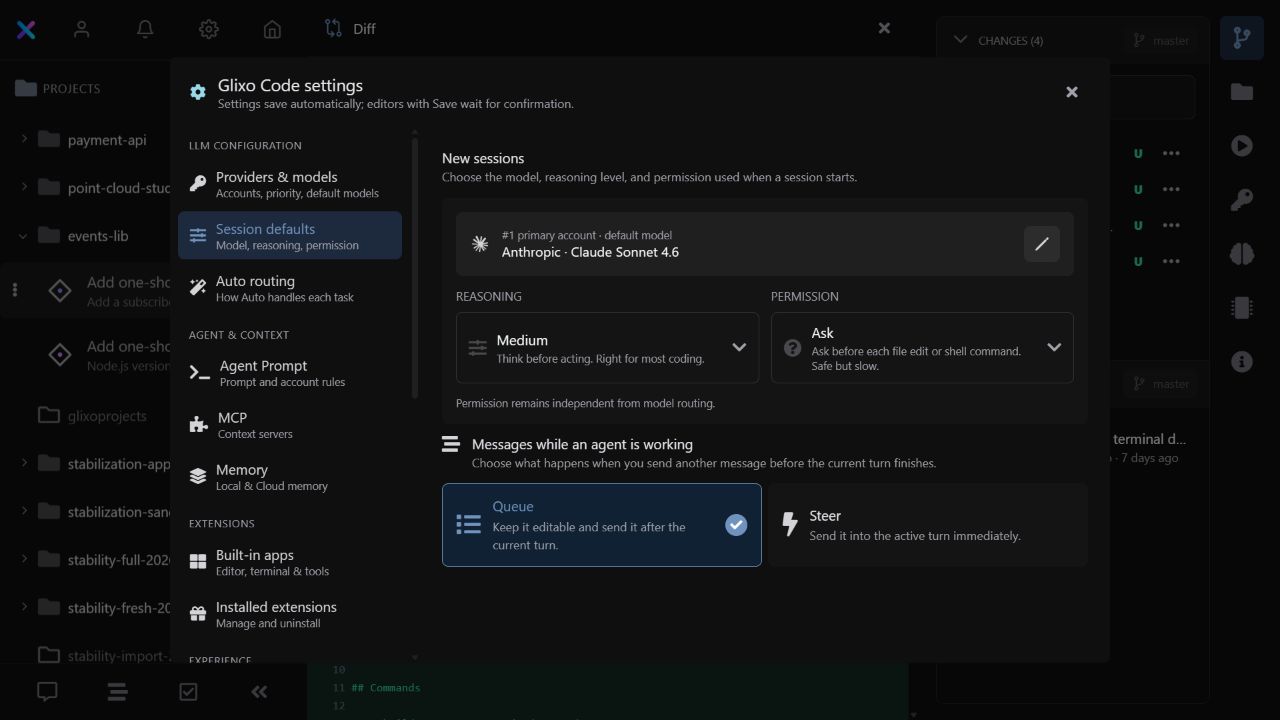
Task: Open the key icon in right sidebar
Action: coord(1242,200)
